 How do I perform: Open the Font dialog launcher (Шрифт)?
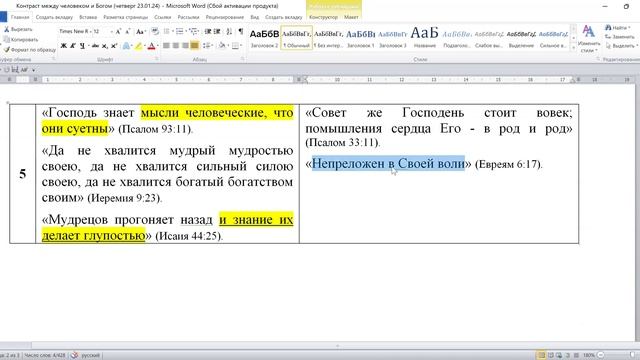(156, 60)
